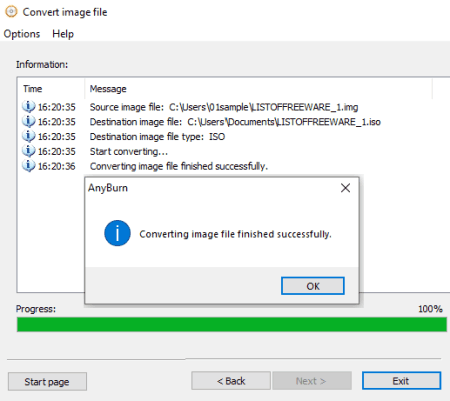Click the 16:20:36 timestamp
Screen dimensions: 450x401
pos(57,166)
